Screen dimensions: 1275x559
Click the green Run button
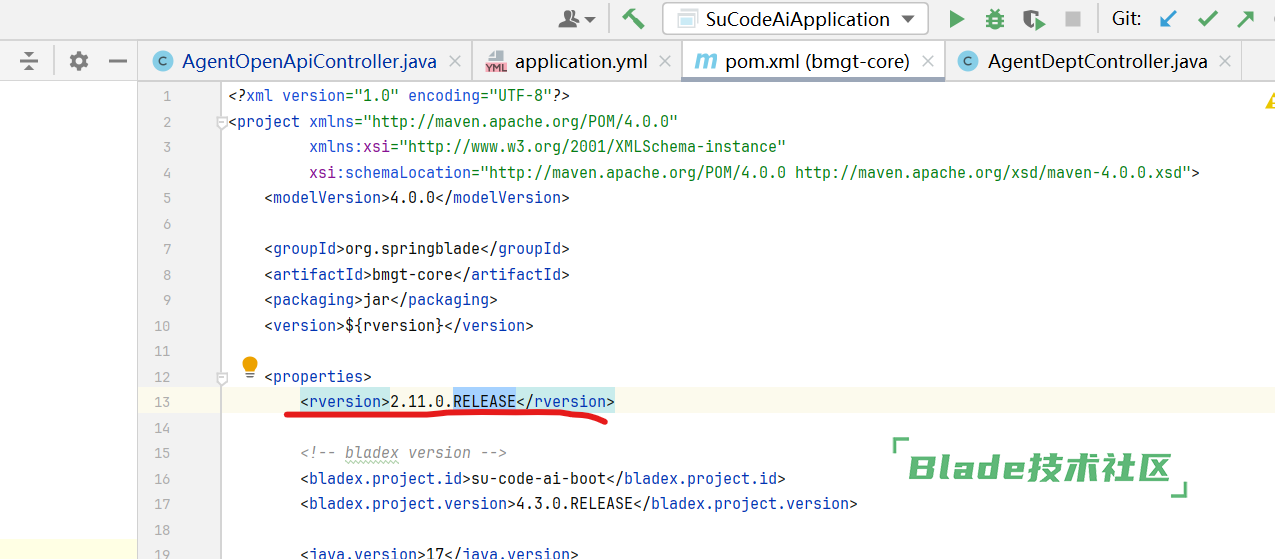click(x=957, y=19)
